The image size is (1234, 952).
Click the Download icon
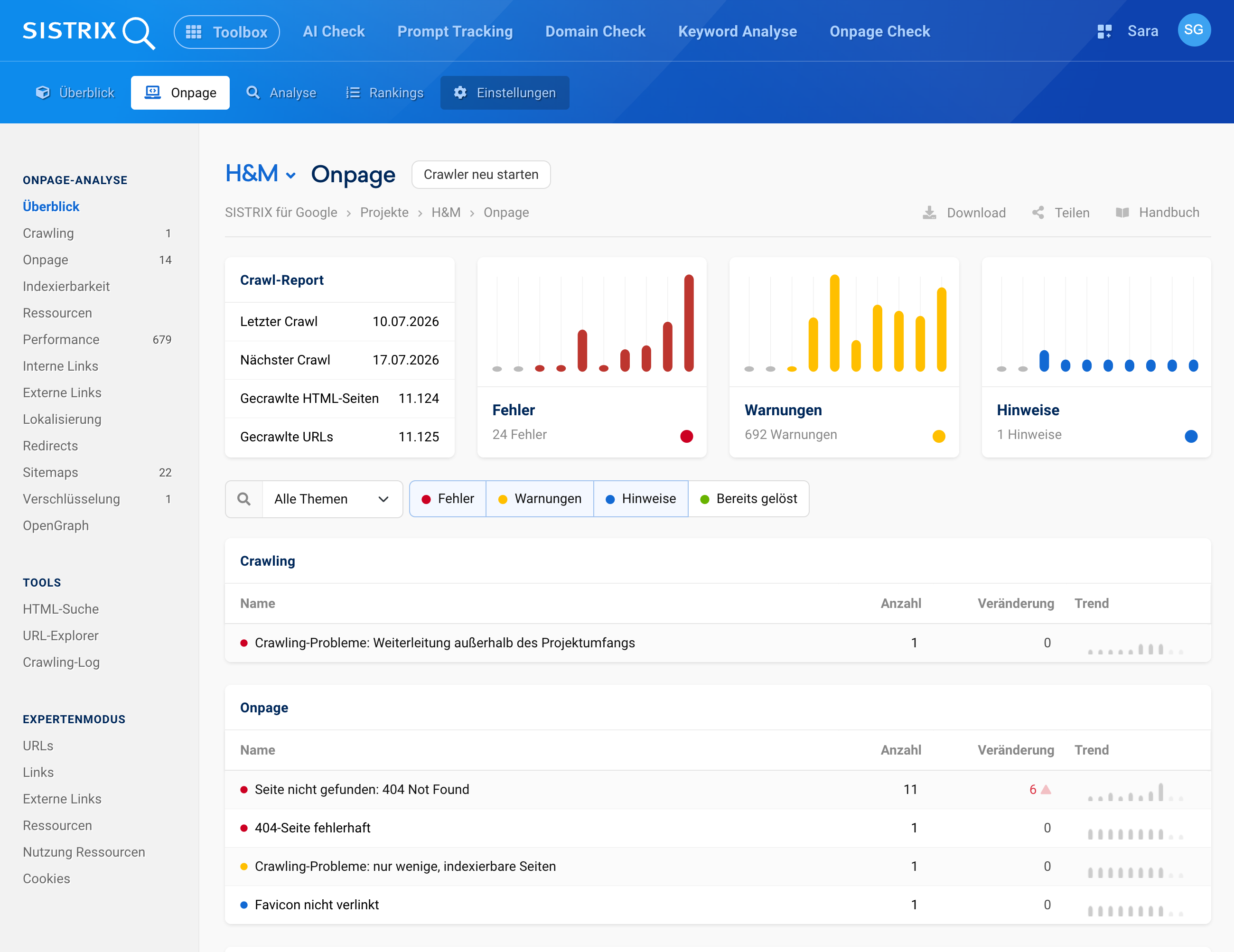point(929,213)
